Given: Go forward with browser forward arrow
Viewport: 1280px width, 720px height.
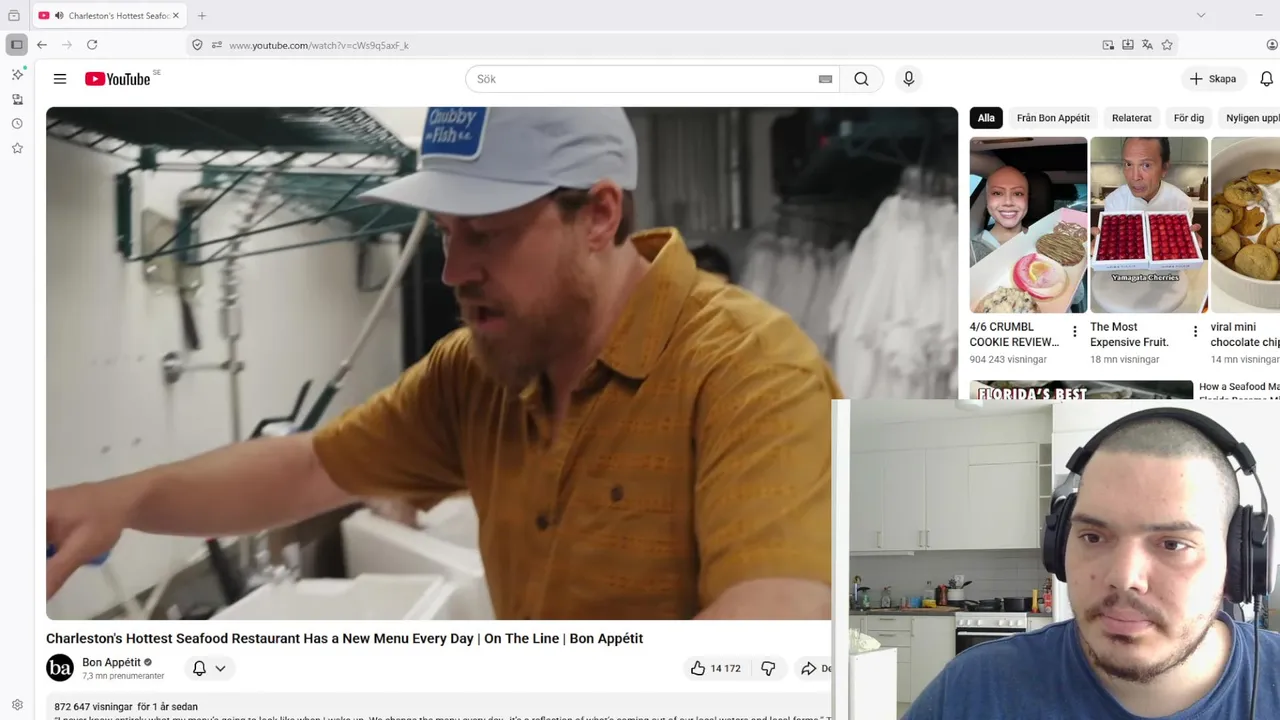Looking at the screenshot, I should [x=67, y=45].
